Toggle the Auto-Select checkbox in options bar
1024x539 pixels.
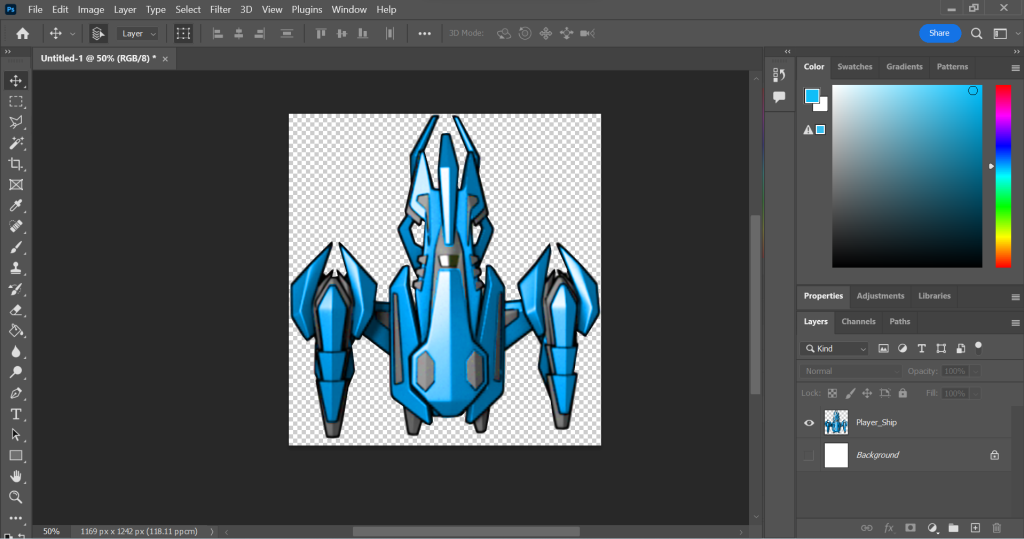tap(98, 33)
